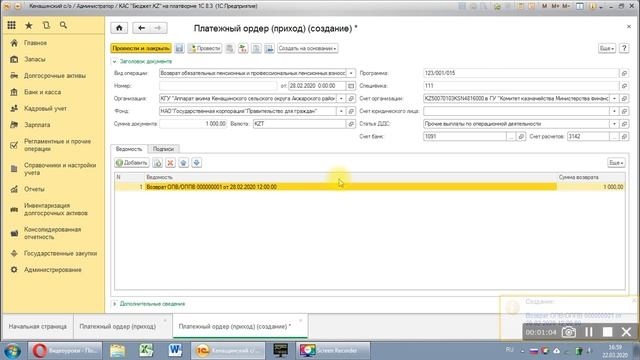The height and width of the screenshot is (360, 640).
Task: Click the Провести button
Action: [x=204, y=48]
